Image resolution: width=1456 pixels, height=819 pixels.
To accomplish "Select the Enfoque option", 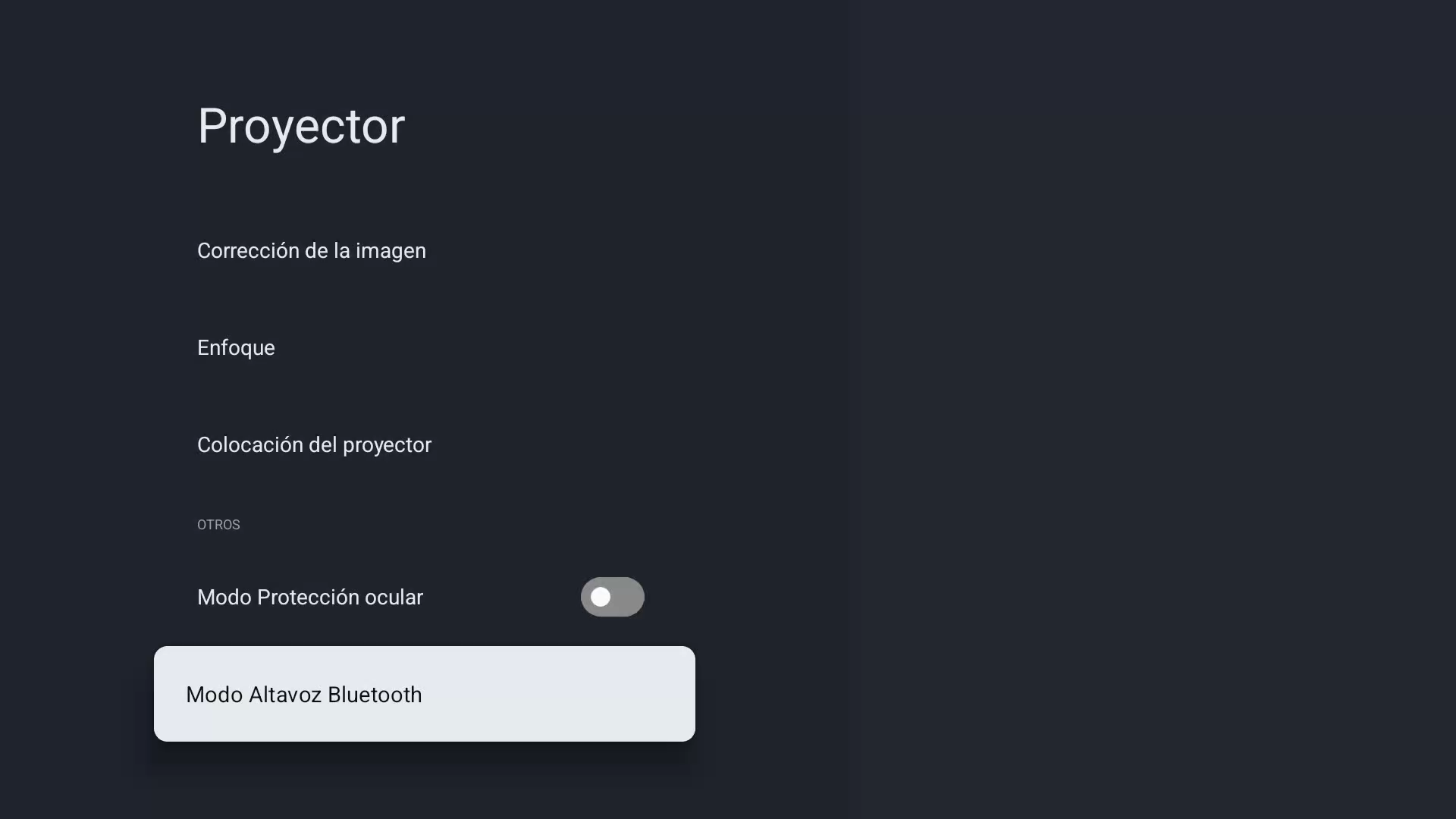I will (x=236, y=348).
